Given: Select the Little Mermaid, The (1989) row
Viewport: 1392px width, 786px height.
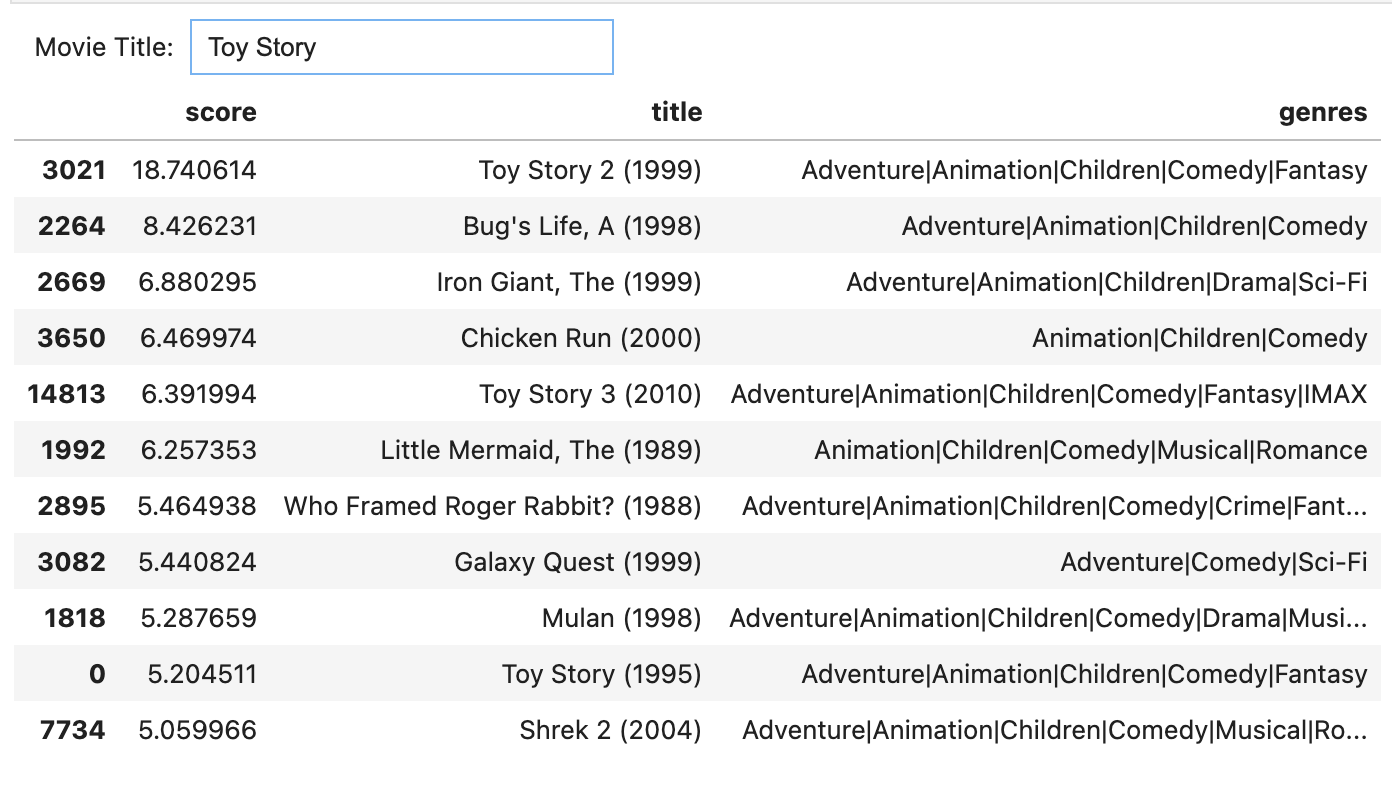Looking at the screenshot, I should tap(696, 450).
